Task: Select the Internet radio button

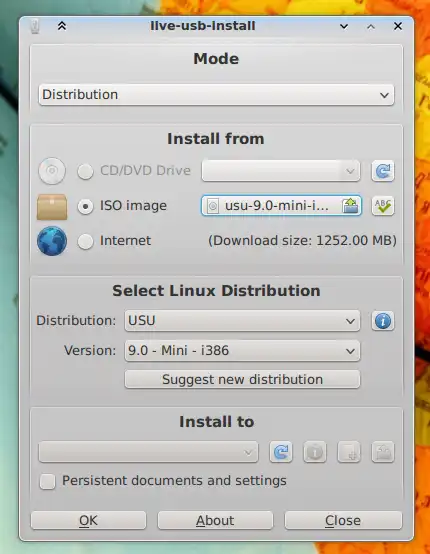Action: pos(86,241)
